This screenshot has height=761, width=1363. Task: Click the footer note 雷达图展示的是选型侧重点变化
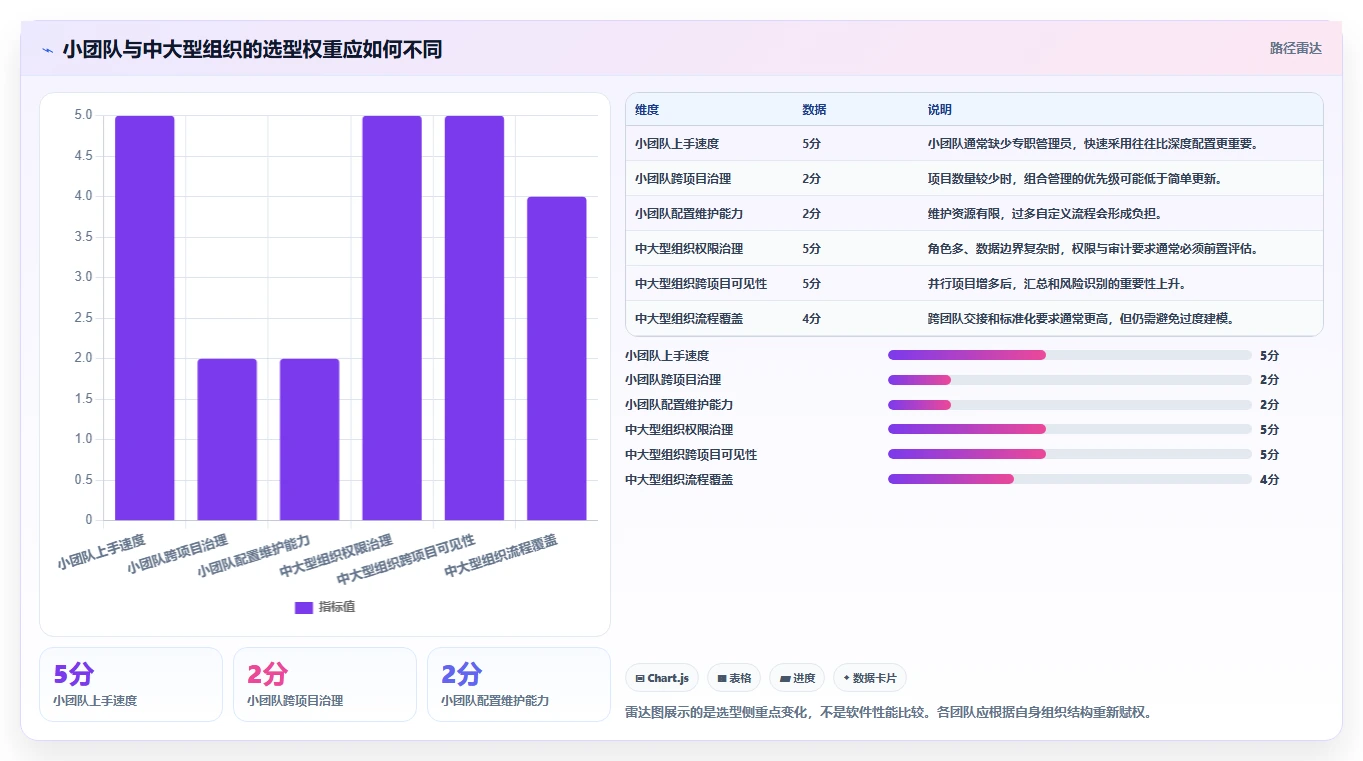point(889,713)
